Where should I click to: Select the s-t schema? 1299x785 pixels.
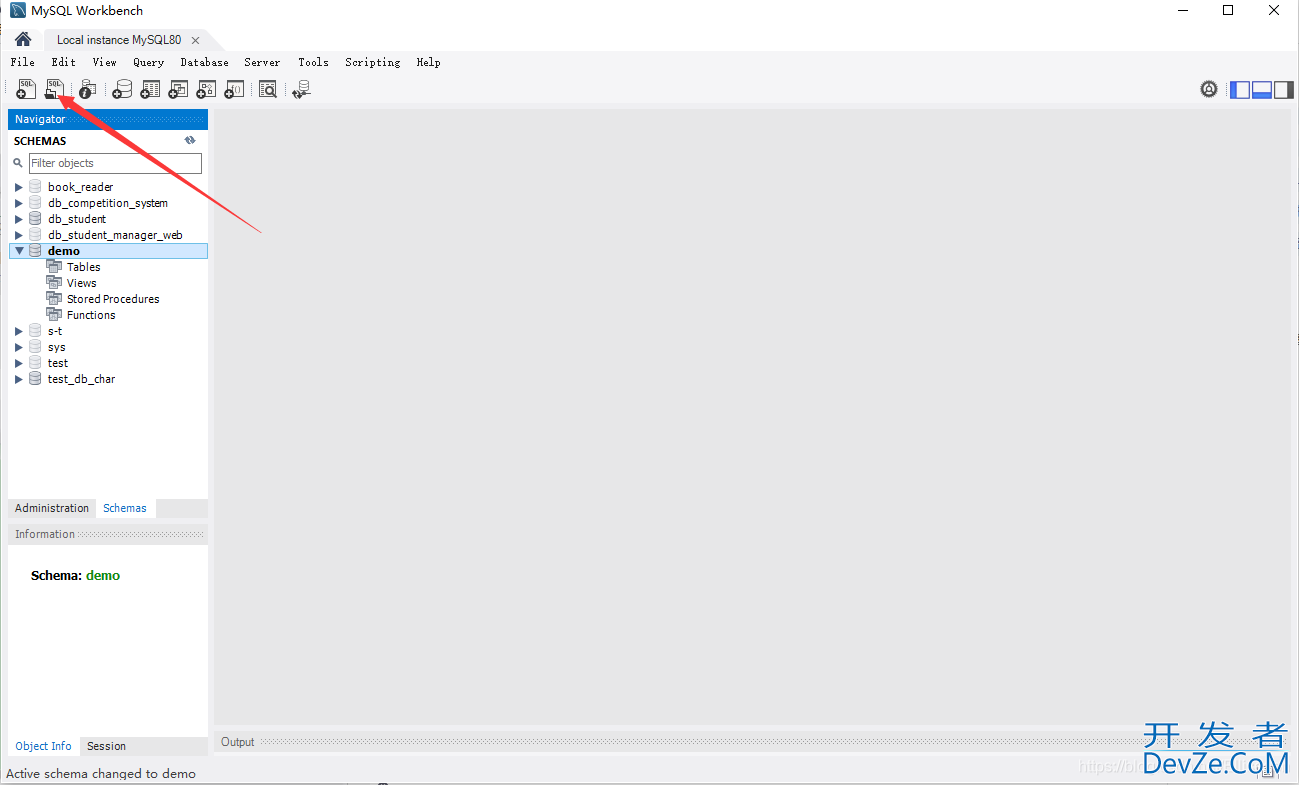coord(55,331)
